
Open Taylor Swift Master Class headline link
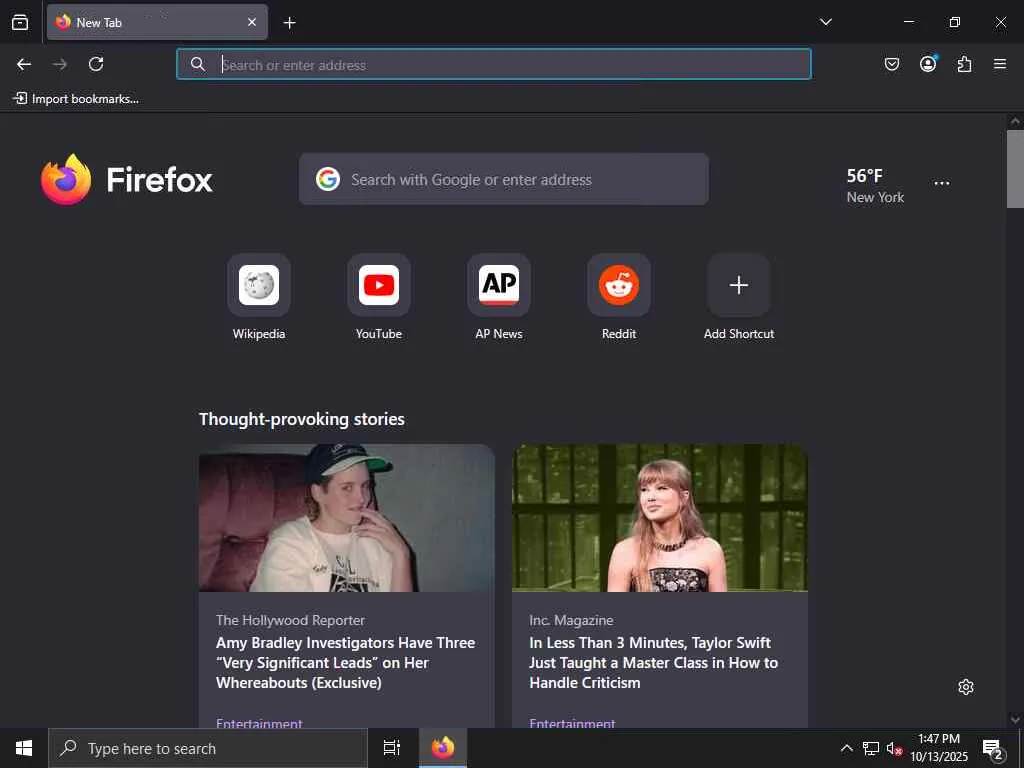(654, 662)
